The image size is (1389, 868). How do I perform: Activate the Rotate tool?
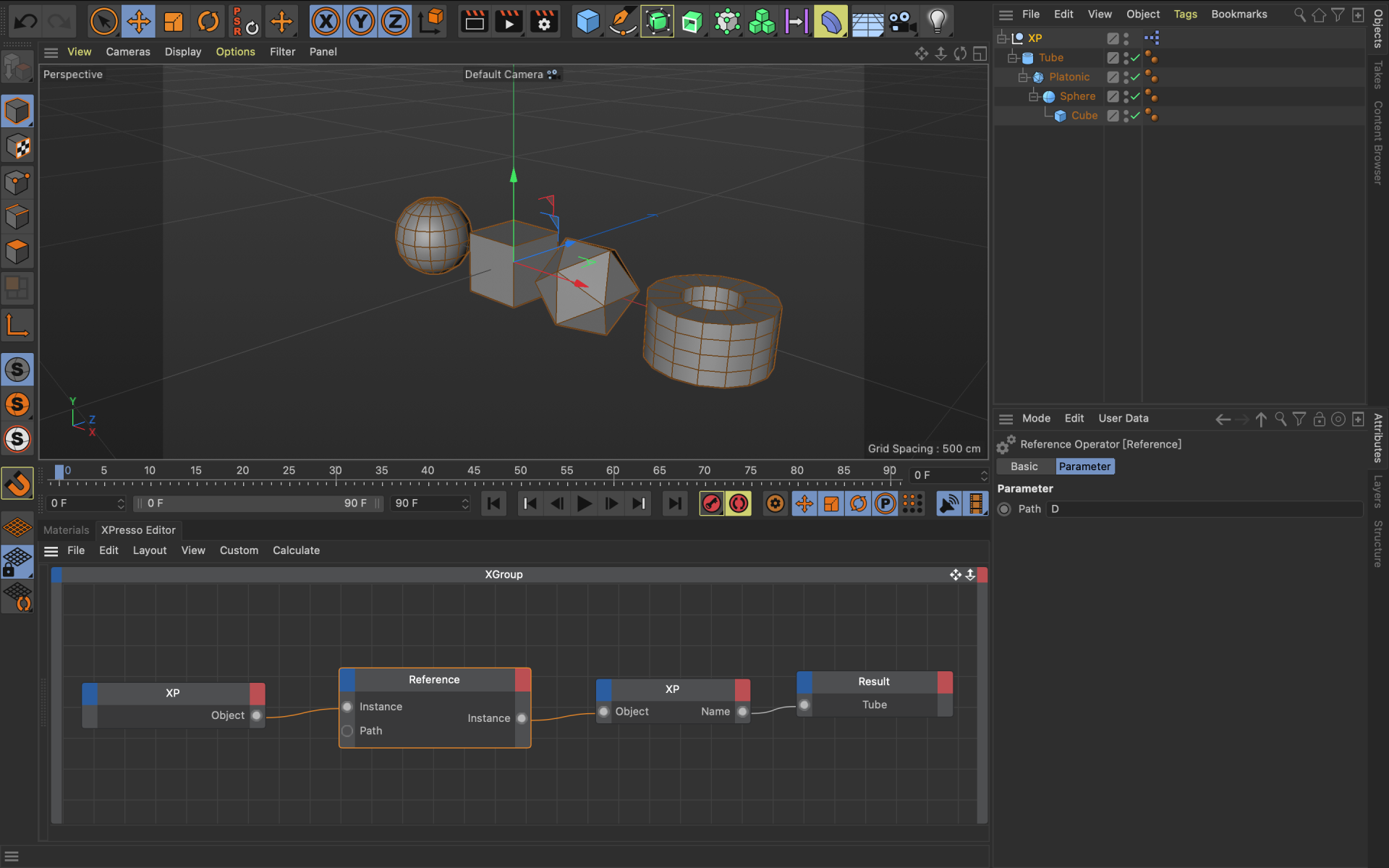pyautogui.click(x=208, y=22)
